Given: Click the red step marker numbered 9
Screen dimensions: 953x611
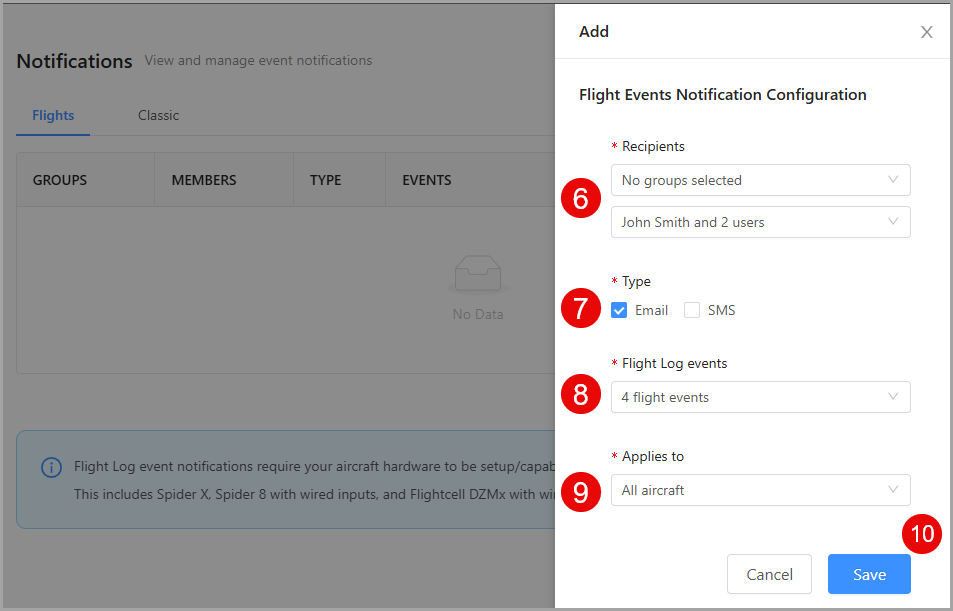Looking at the screenshot, I should (581, 490).
